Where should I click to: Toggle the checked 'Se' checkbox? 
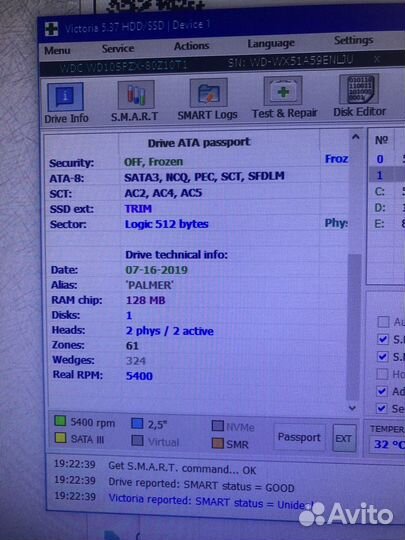point(381,408)
